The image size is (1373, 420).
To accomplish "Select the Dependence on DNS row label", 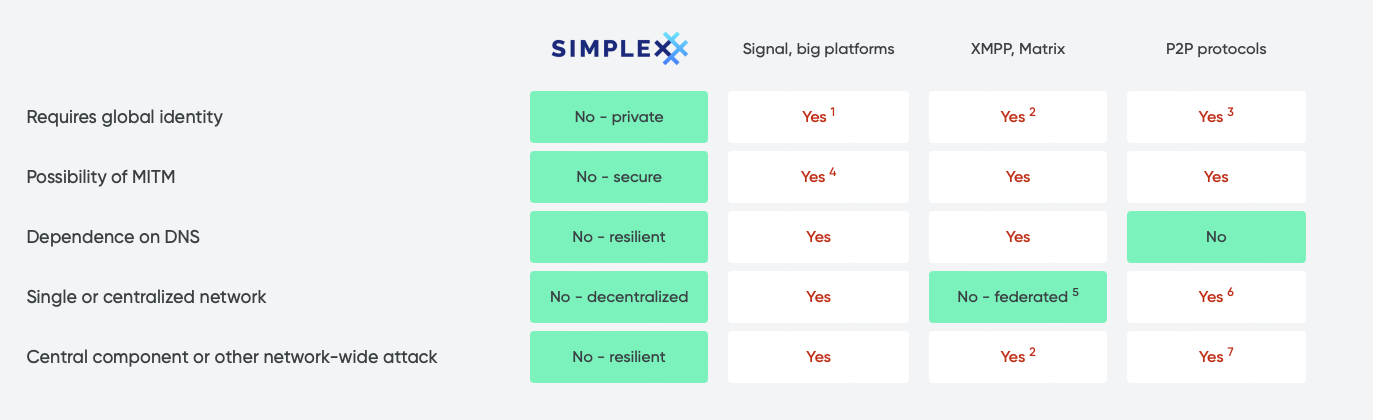I will 108,237.
